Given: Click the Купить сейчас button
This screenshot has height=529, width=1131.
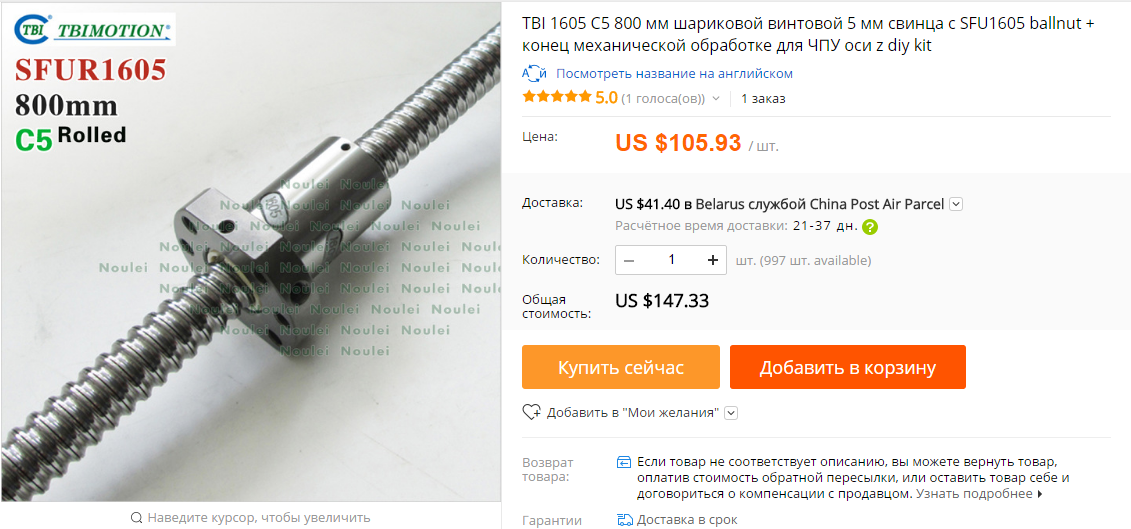Looking at the screenshot, I should (x=621, y=367).
